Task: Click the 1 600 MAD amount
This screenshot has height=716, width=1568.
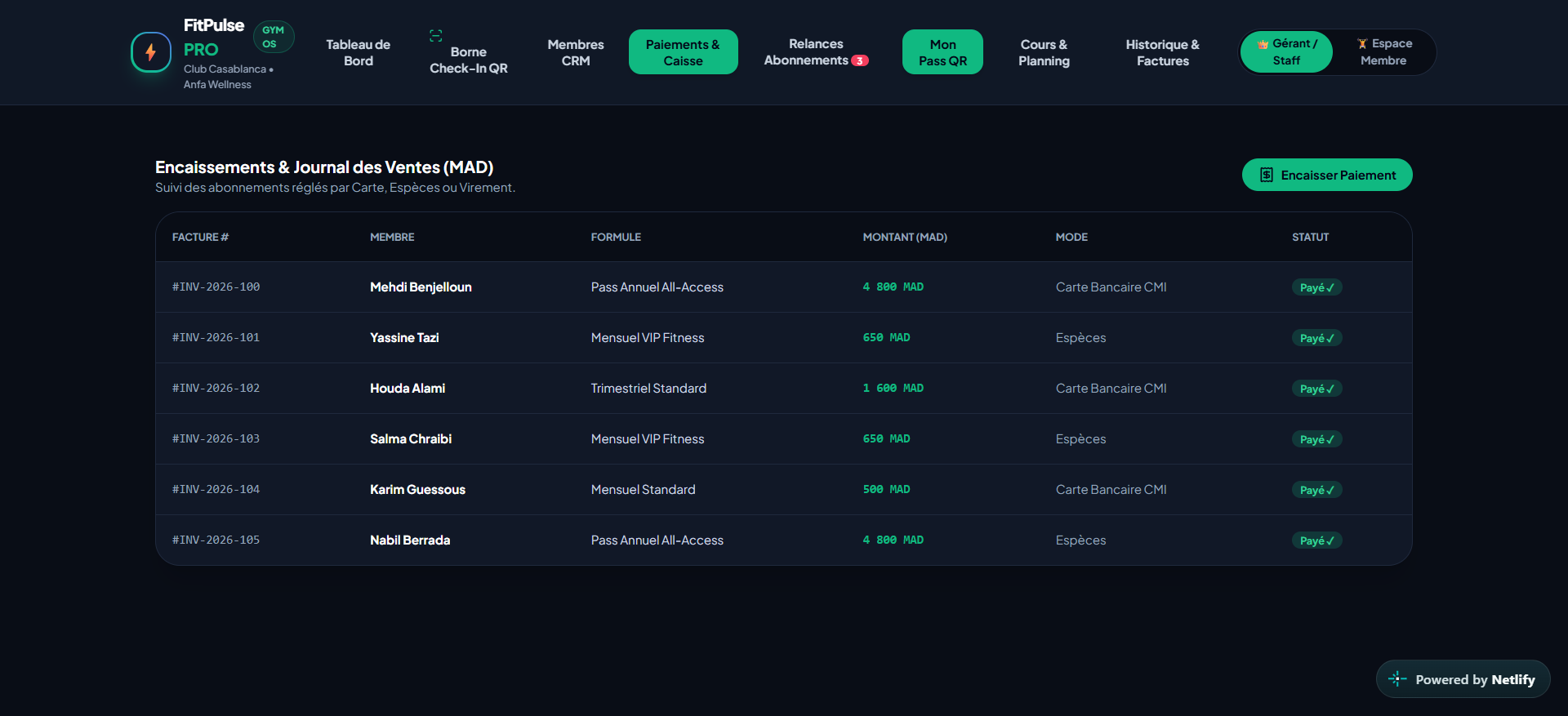Action: tap(893, 389)
